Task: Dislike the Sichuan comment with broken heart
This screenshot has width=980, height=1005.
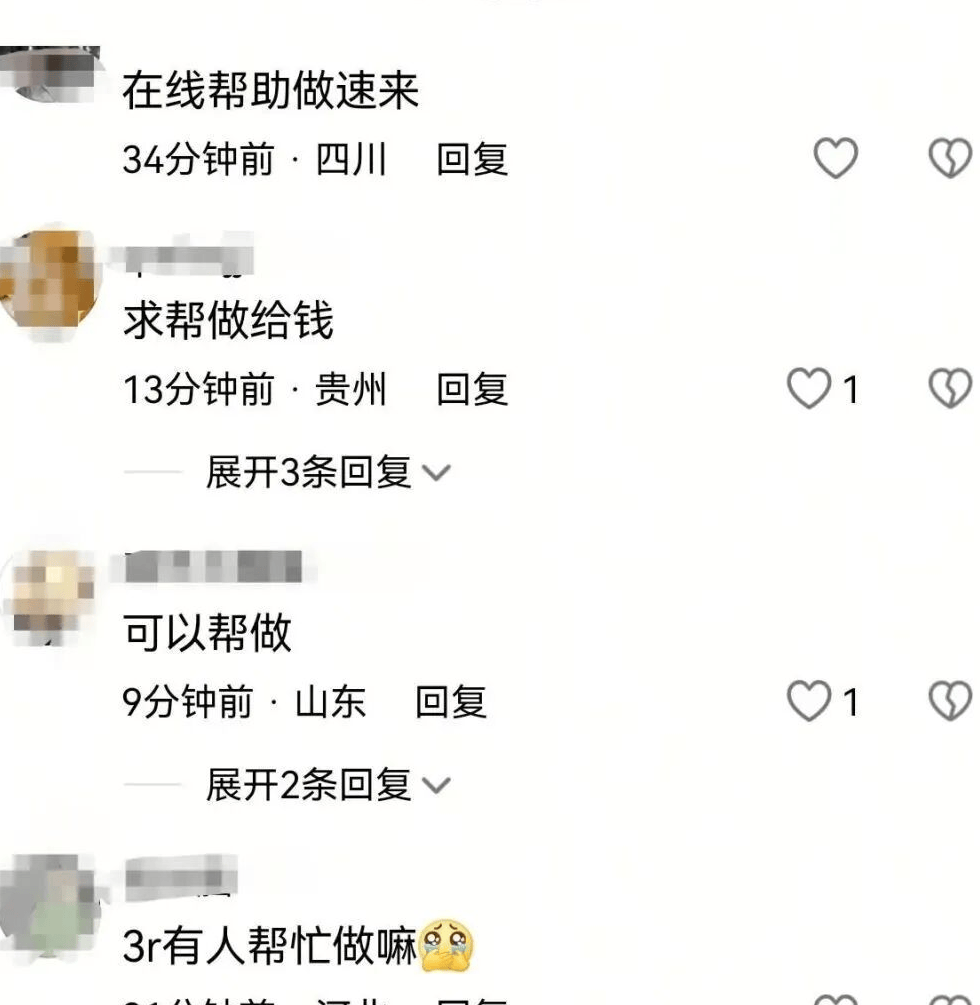Action: pos(950,158)
